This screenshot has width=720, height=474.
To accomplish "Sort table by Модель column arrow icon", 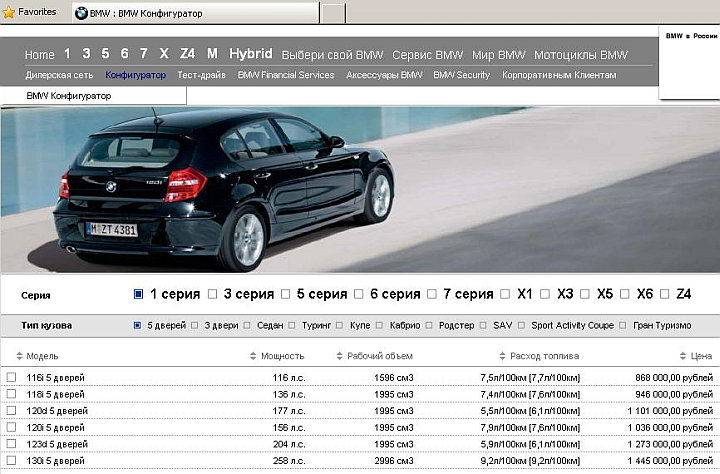I will 20,356.
